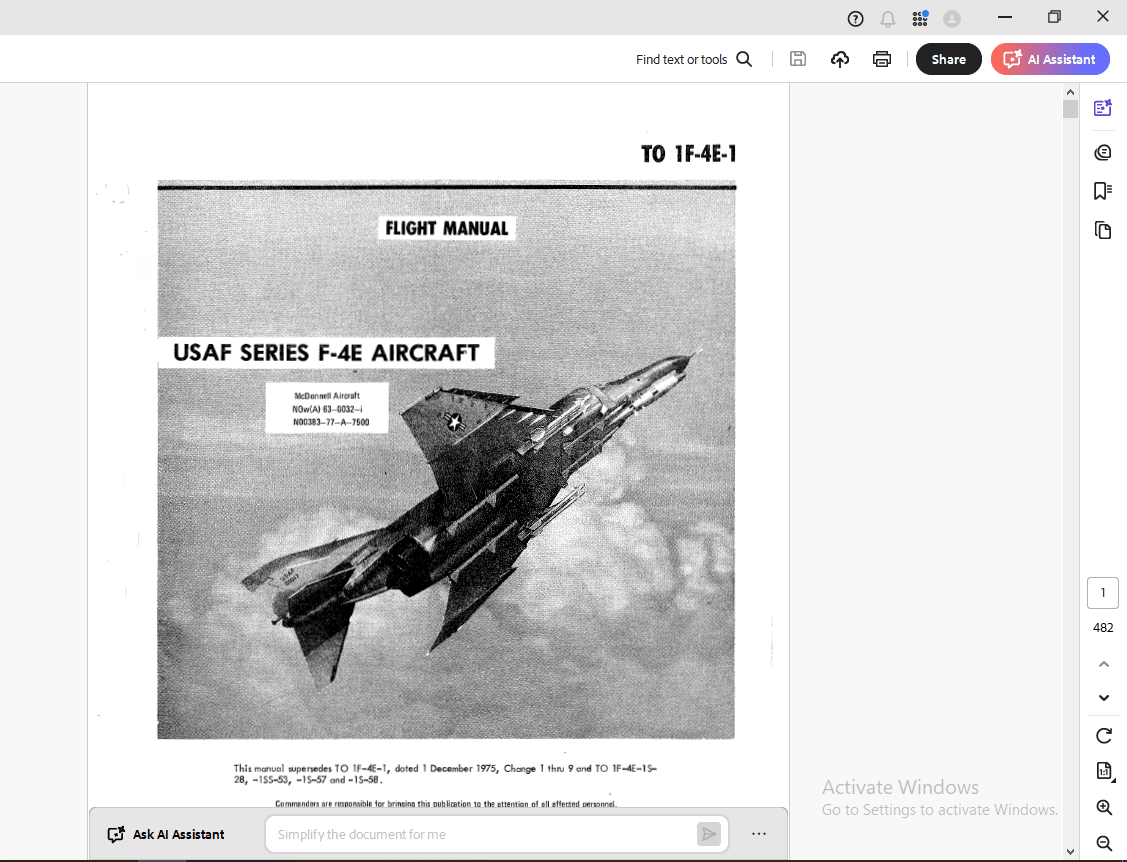Zoom out of the page
The image size is (1127, 862).
click(x=1103, y=842)
